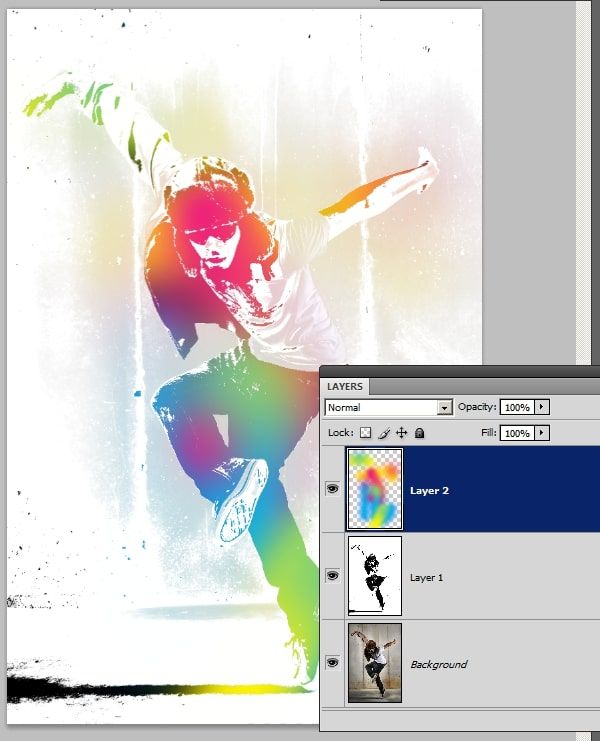Hide Layer 2 using its eye icon
The width and height of the screenshot is (600, 741).
pos(333,489)
